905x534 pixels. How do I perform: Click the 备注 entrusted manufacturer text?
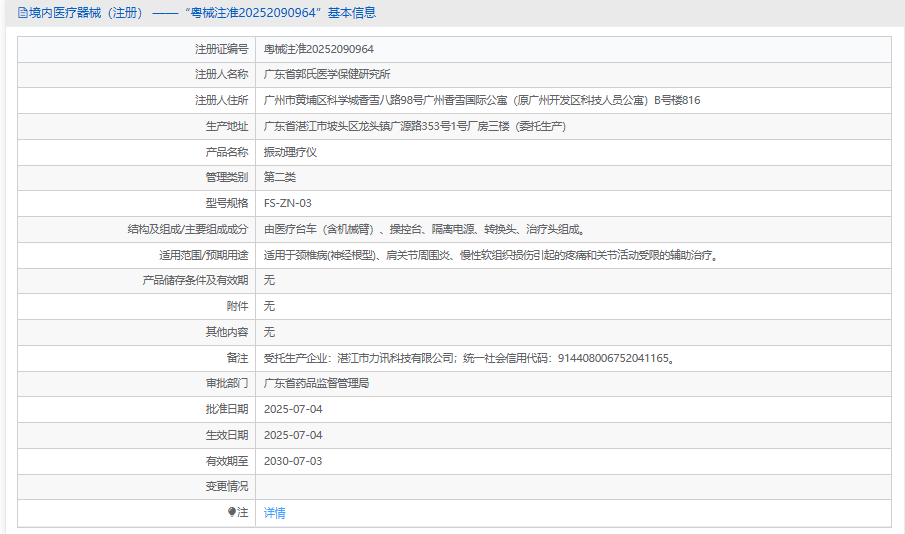[467, 358]
